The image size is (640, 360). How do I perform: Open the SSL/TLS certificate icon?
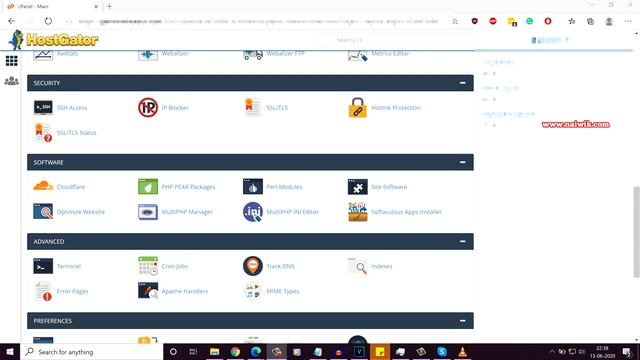point(253,107)
